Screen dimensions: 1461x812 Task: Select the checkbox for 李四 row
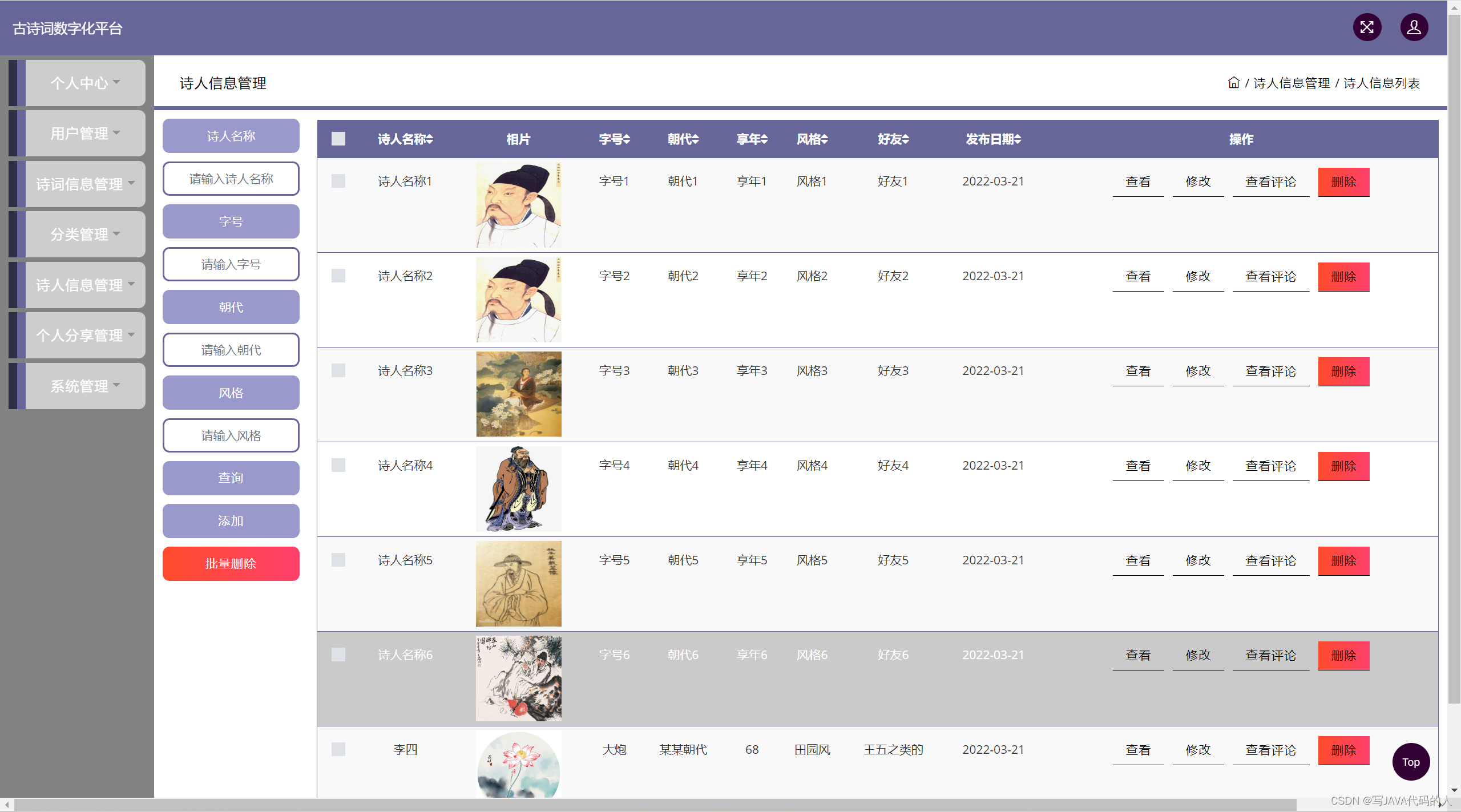(338, 749)
